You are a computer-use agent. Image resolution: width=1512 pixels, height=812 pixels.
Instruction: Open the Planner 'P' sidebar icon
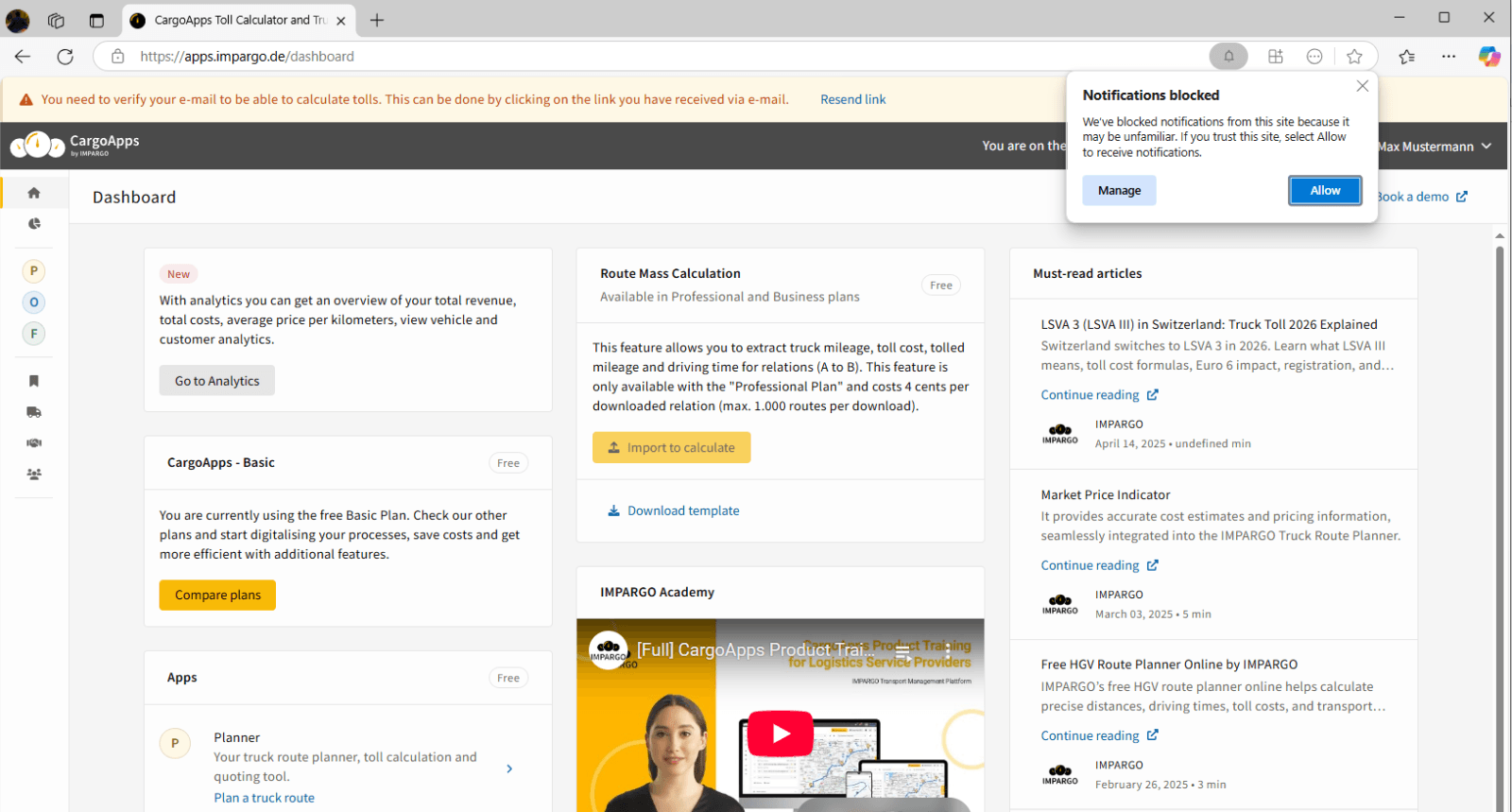tap(34, 271)
